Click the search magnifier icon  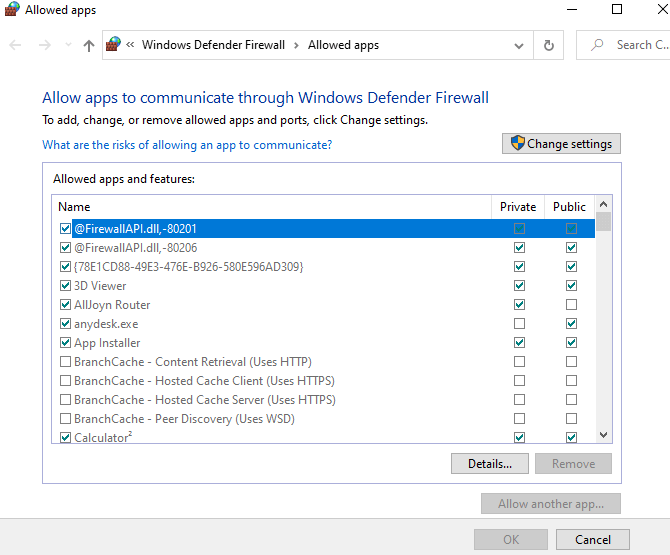click(597, 45)
